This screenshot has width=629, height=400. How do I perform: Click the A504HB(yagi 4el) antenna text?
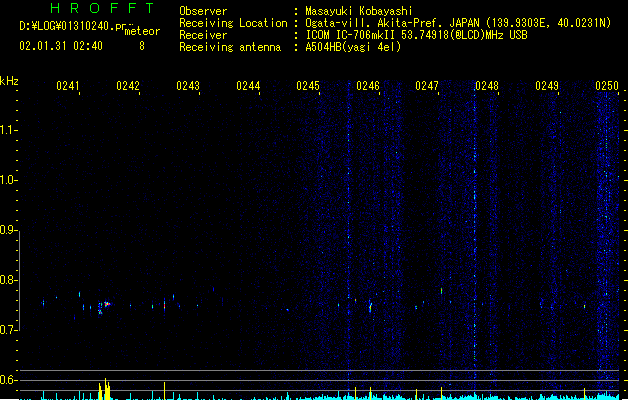pos(353,47)
